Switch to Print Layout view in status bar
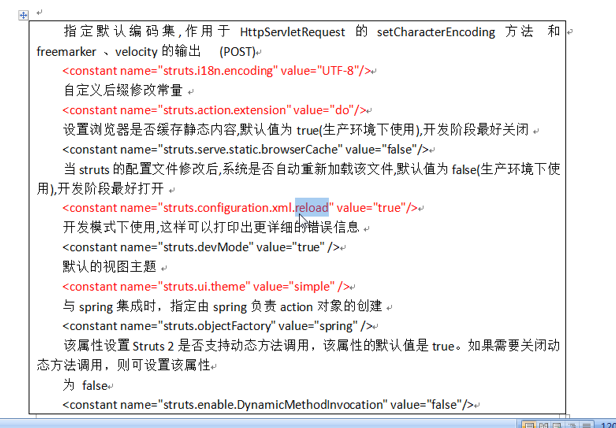 530,425
